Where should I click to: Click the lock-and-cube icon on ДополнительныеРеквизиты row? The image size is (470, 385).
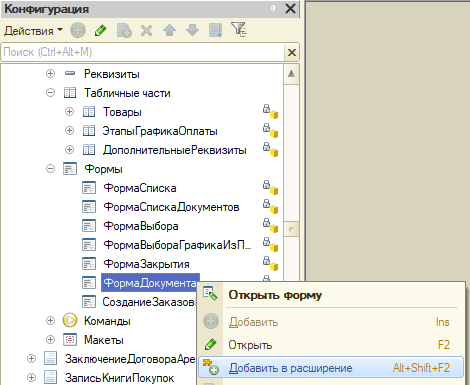(270, 149)
